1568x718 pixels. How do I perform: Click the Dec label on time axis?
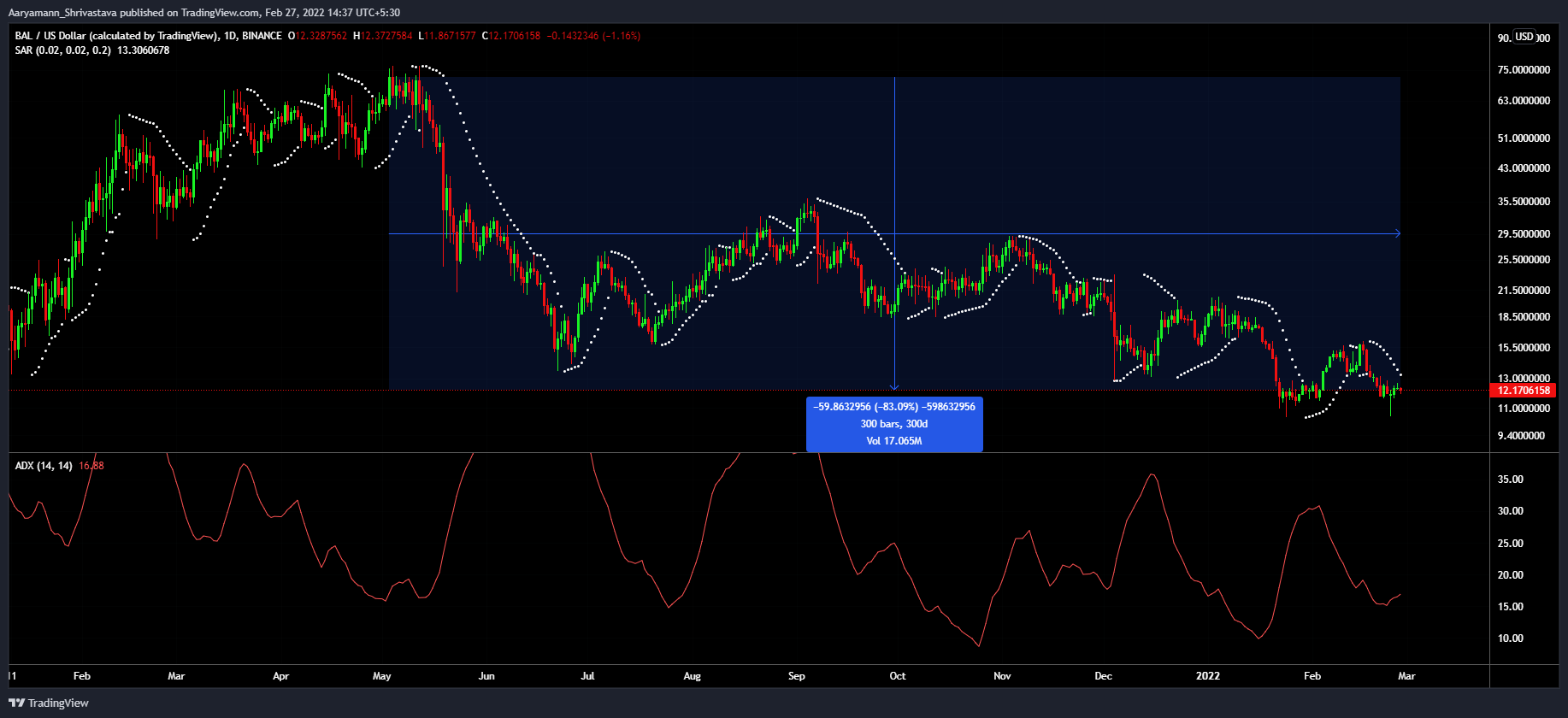1104,676
